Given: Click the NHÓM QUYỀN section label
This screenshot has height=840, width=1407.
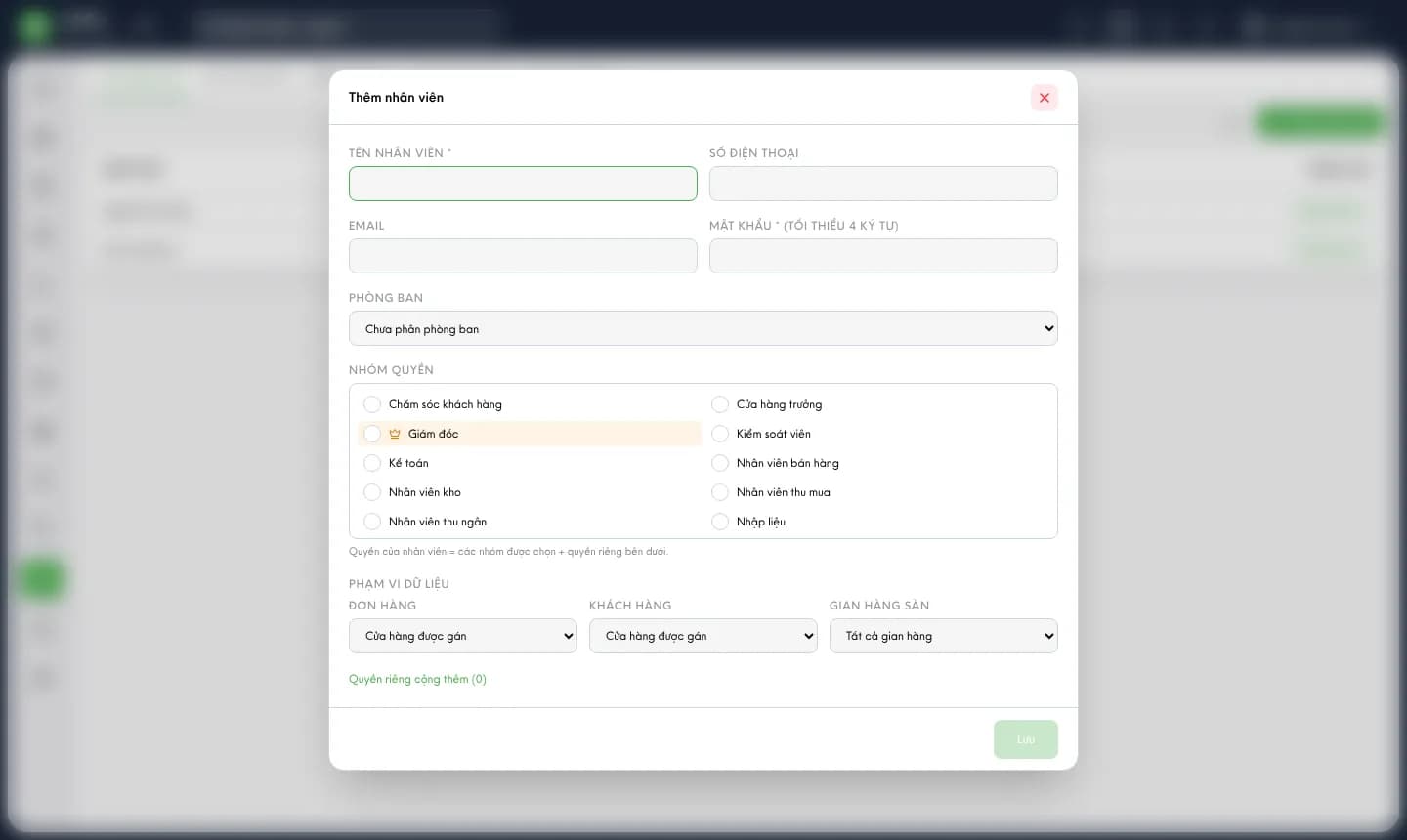Looking at the screenshot, I should 391,370.
